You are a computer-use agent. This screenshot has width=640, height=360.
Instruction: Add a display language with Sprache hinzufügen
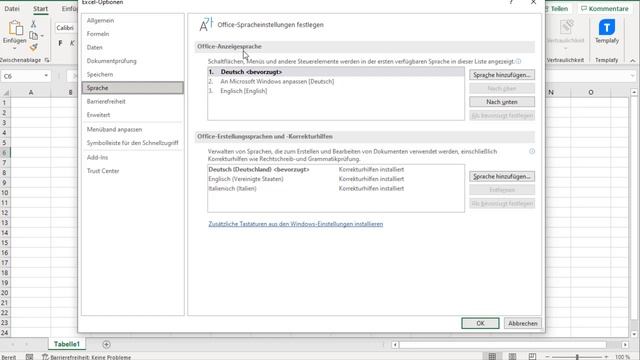[502, 75]
